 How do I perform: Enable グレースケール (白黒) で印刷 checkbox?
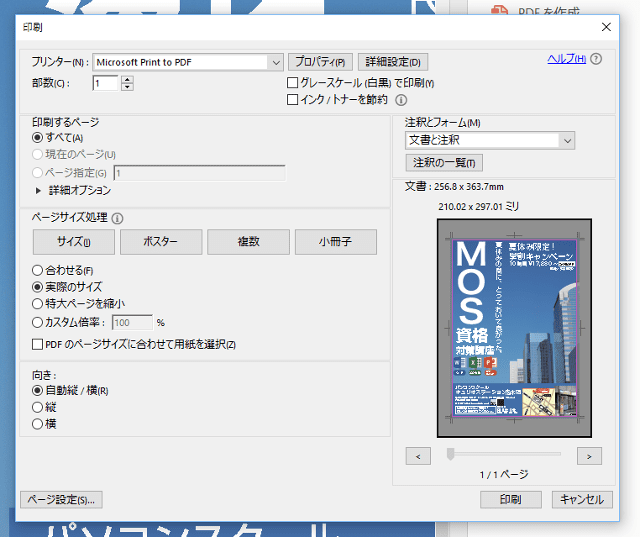point(292,83)
